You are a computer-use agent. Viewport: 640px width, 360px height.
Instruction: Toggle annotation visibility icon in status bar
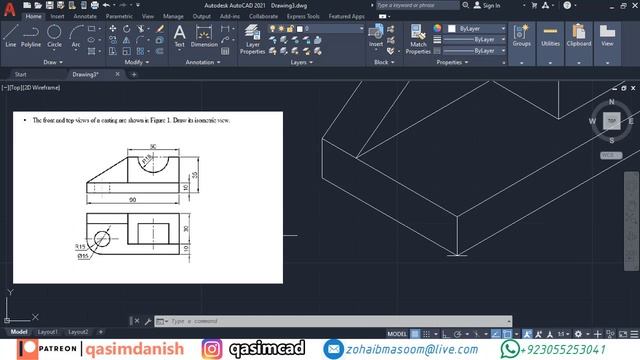[527, 334]
